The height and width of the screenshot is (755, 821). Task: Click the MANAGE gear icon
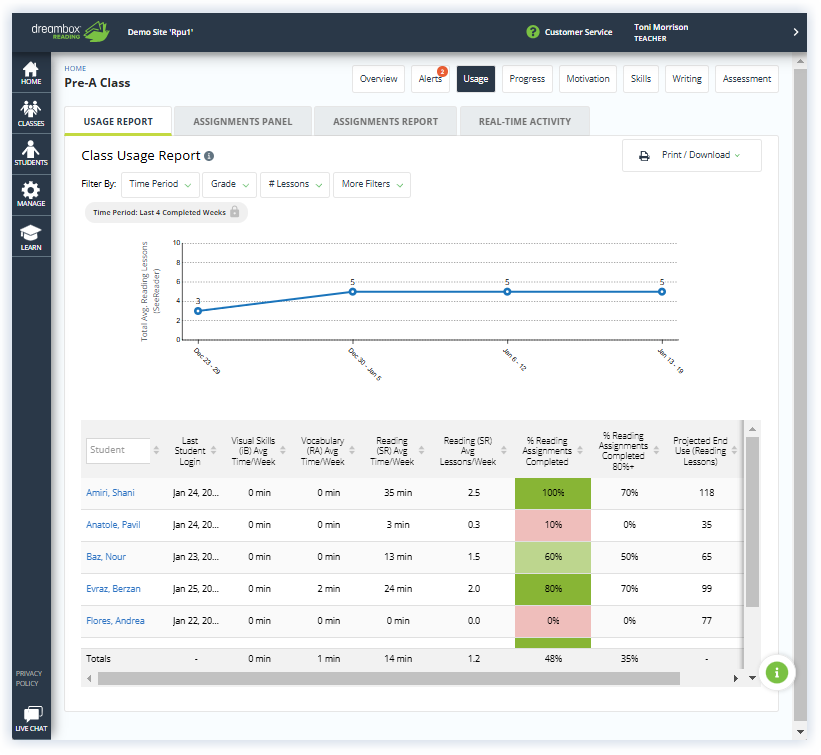[x=30, y=192]
